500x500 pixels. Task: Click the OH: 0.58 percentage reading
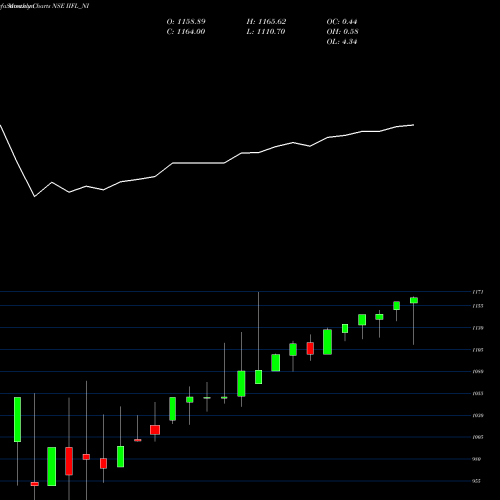342,32
